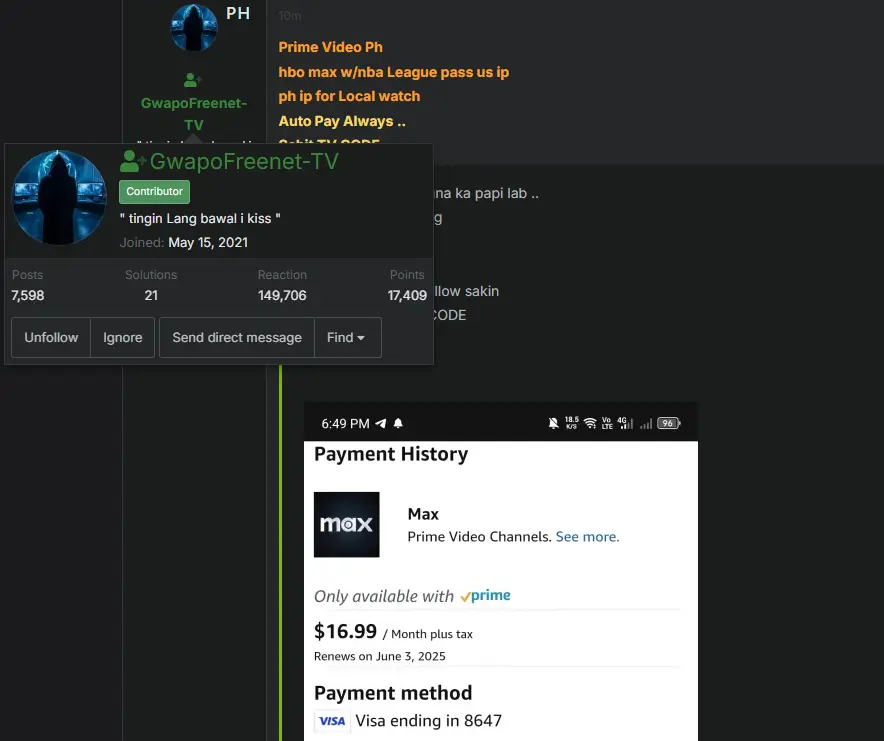Click the PH label beside avatar
The image size is (884, 741).
click(x=238, y=14)
